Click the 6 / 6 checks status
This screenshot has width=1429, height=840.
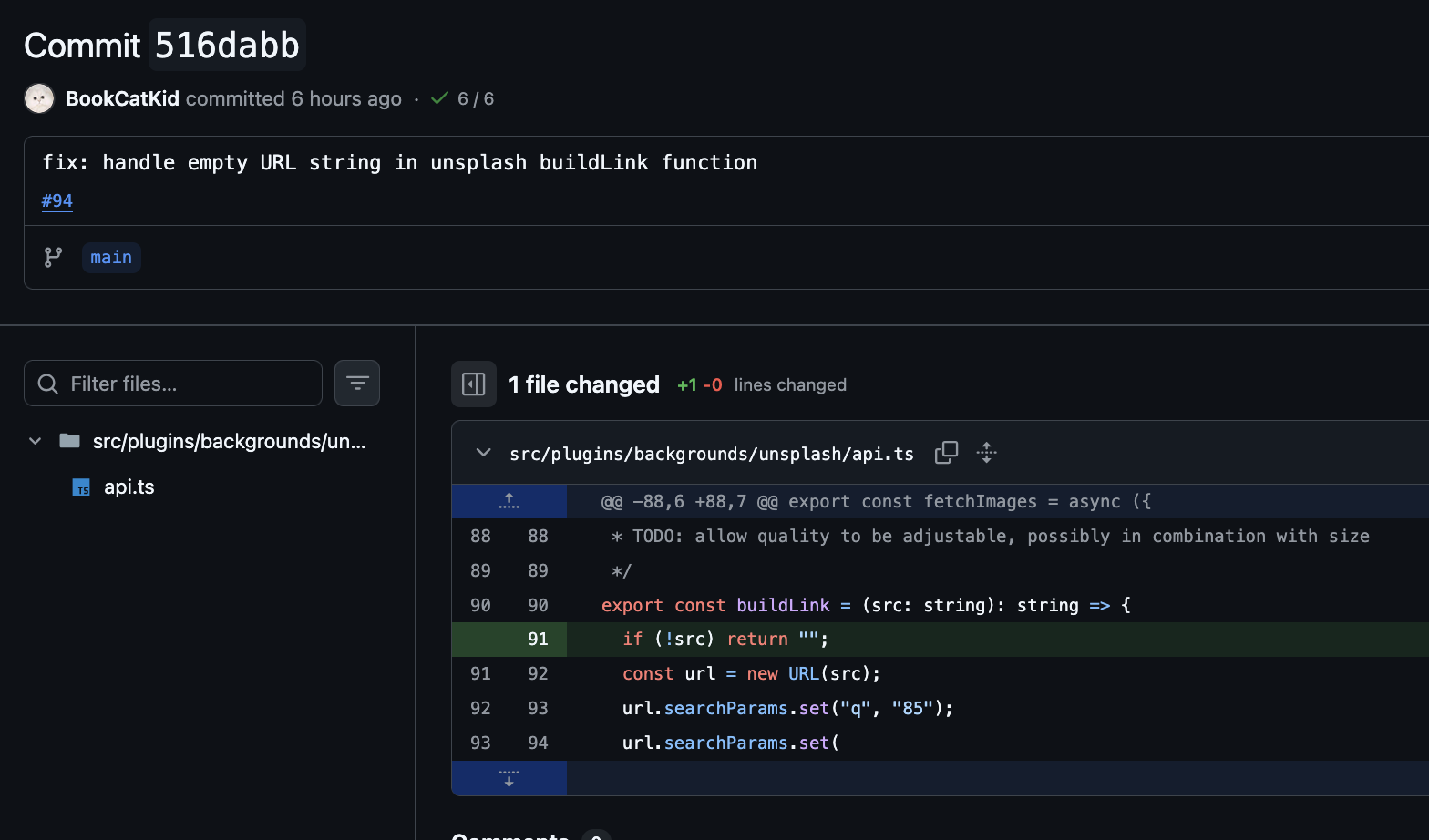coord(476,98)
